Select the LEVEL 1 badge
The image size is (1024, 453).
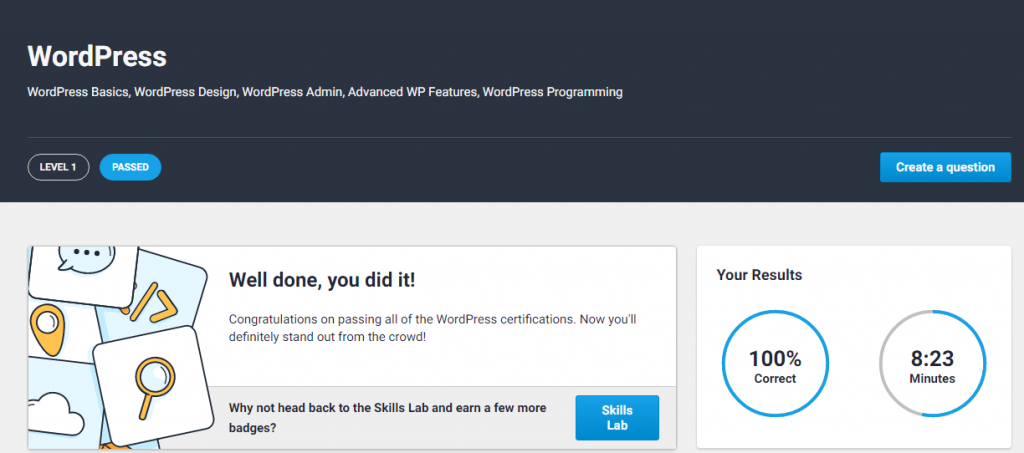[x=58, y=167]
